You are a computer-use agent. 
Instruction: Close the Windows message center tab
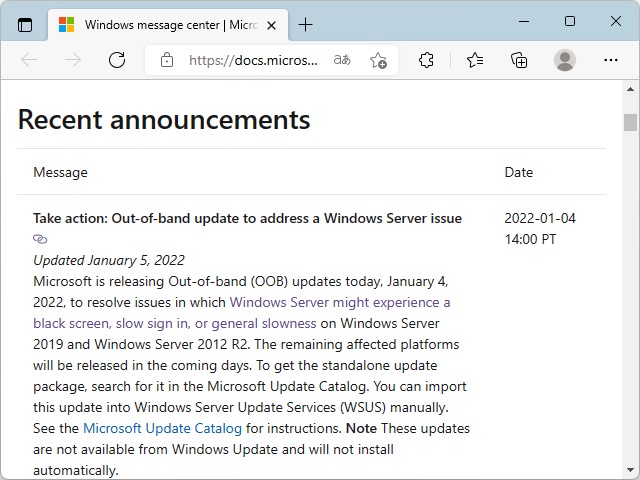269,24
